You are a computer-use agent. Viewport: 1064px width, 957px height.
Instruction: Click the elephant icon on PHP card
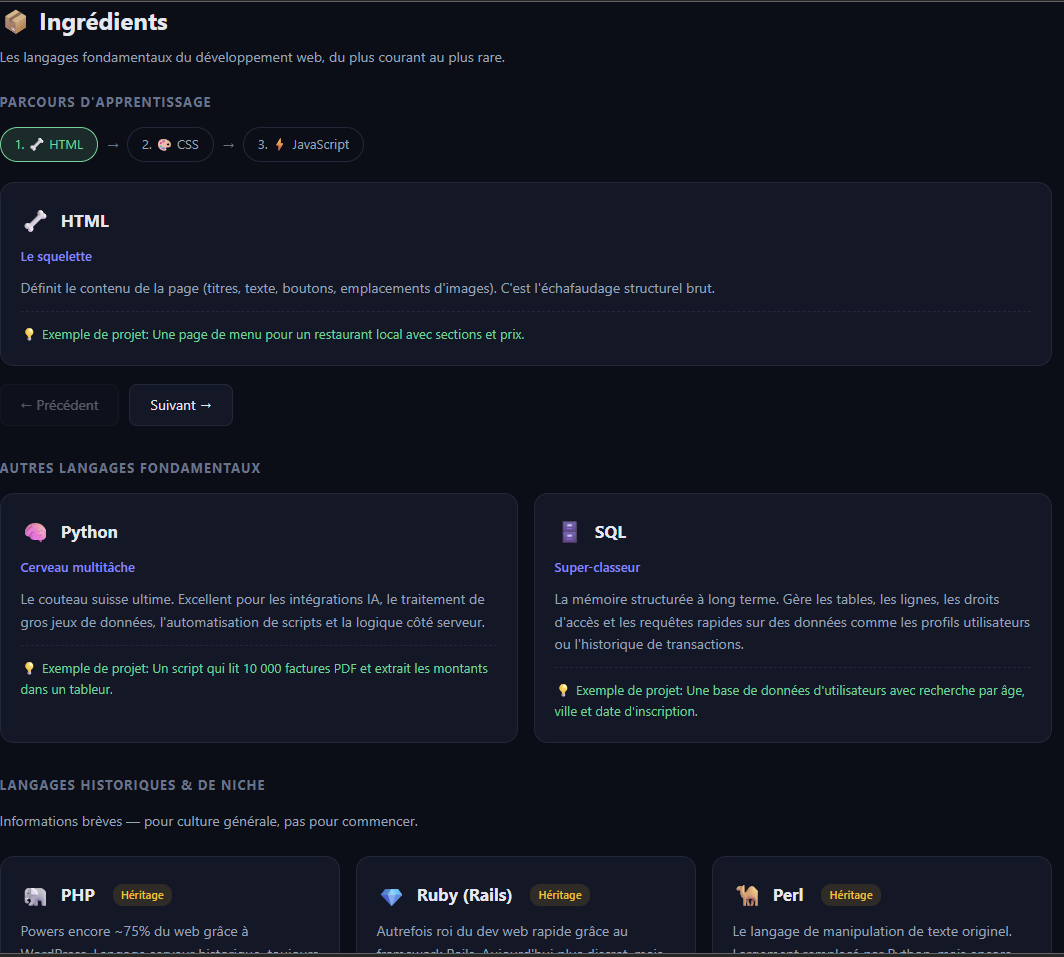click(35, 896)
